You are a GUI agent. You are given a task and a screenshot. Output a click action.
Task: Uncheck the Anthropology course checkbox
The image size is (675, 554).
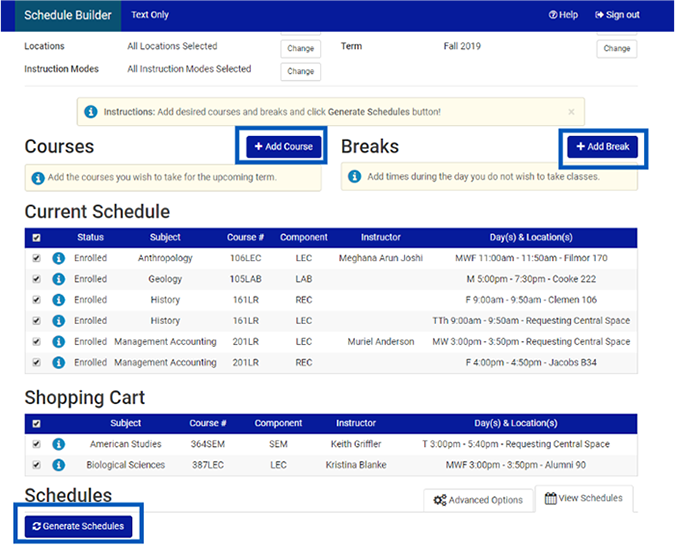[37, 258]
